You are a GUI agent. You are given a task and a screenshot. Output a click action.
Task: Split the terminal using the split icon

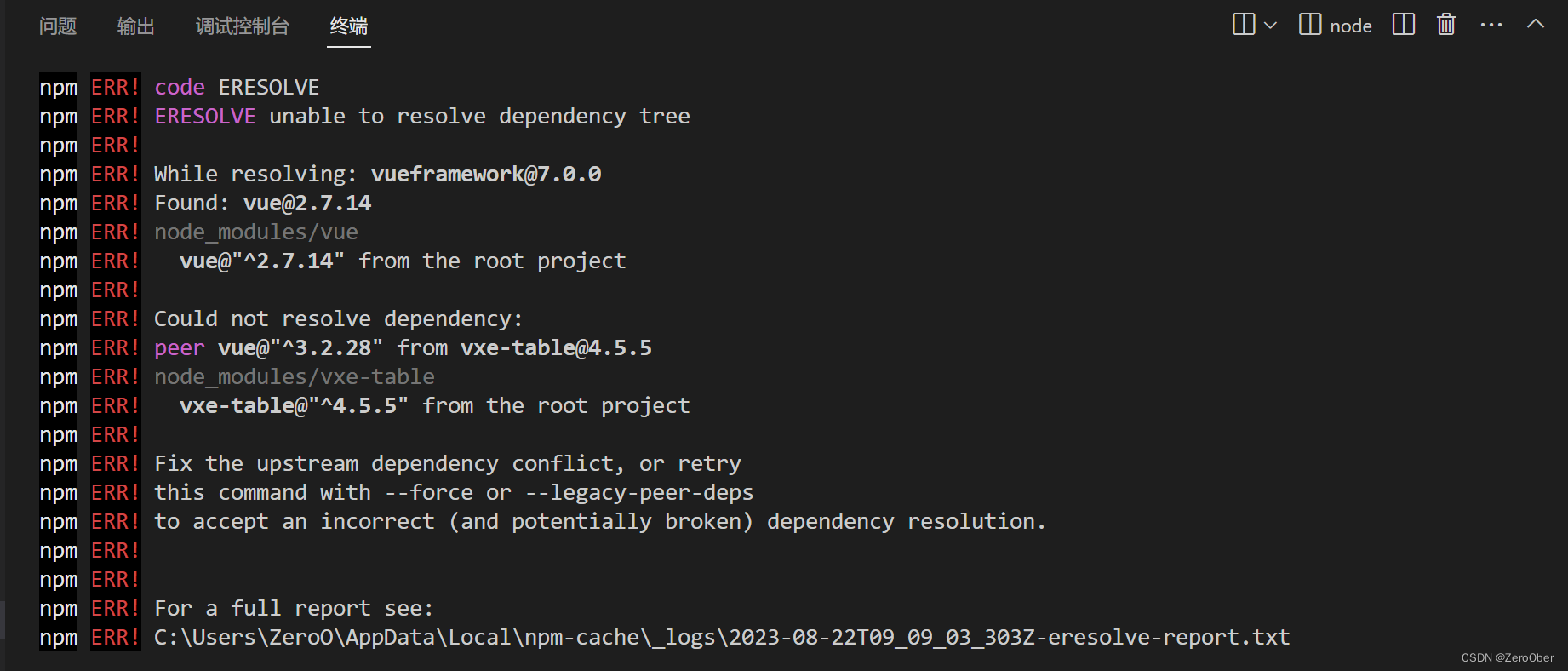[1403, 25]
